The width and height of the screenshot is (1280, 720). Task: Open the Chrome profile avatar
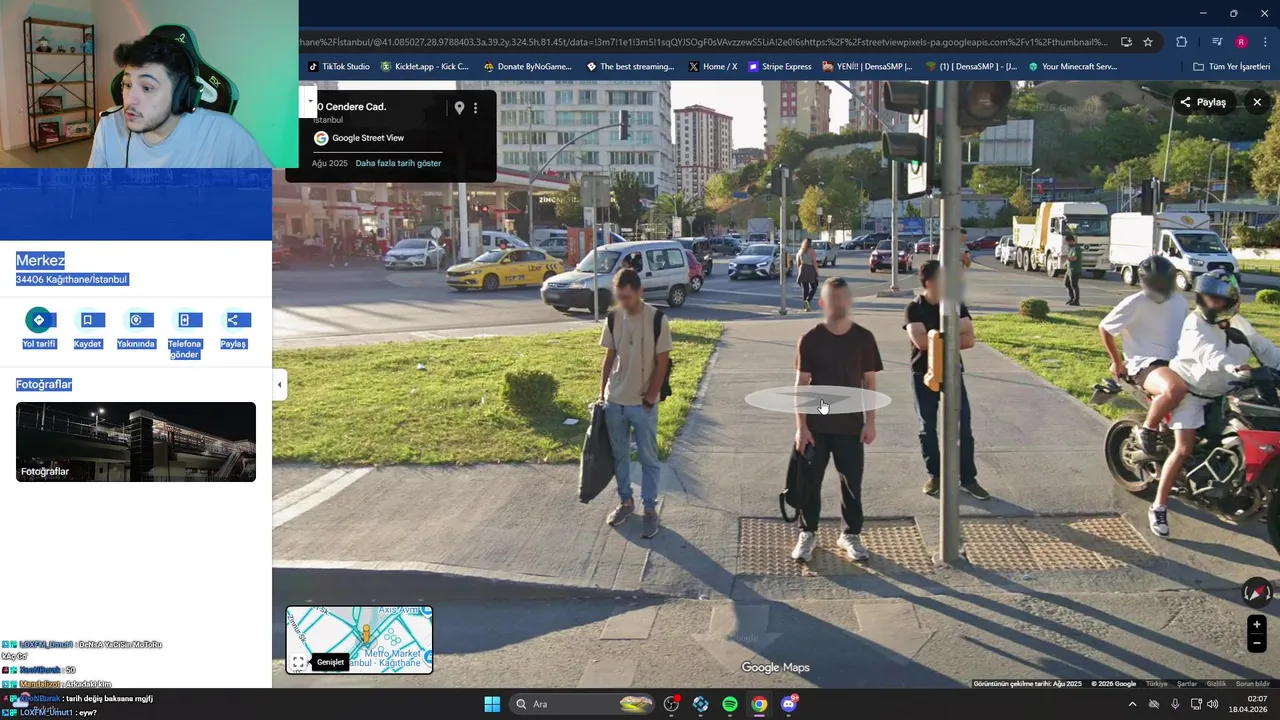point(1241,42)
